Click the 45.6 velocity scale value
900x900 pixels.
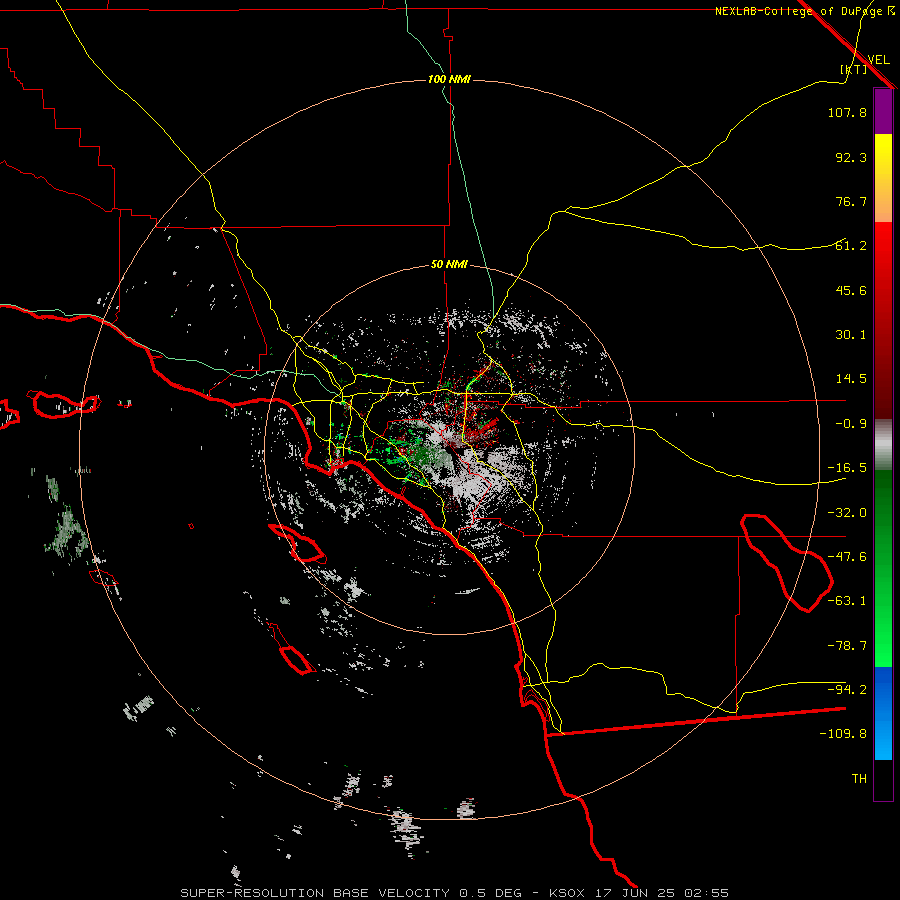pyautogui.click(x=851, y=290)
